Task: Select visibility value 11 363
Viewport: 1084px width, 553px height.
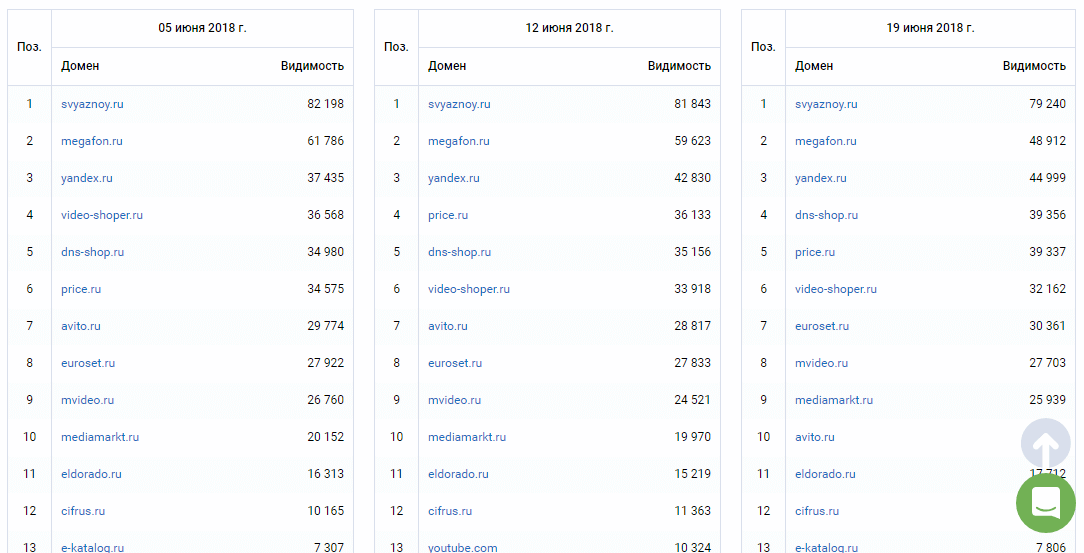Action: click(x=693, y=511)
